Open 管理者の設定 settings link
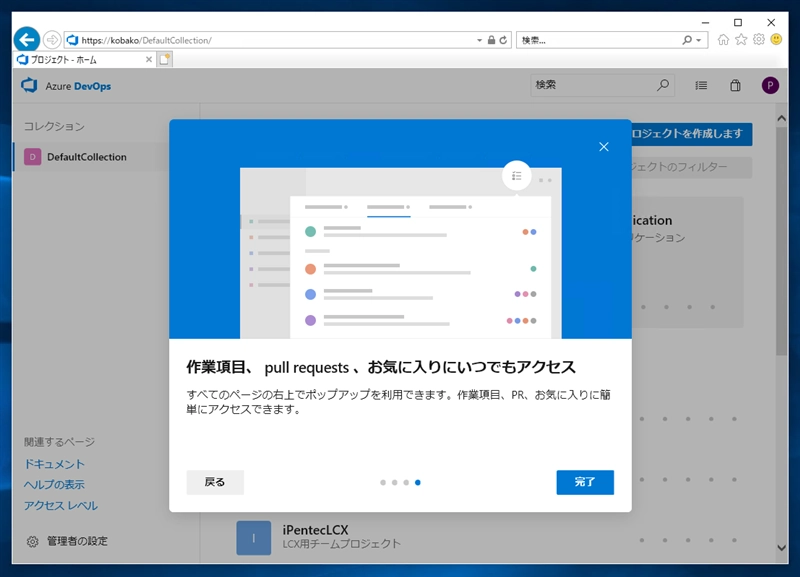 click(78, 541)
